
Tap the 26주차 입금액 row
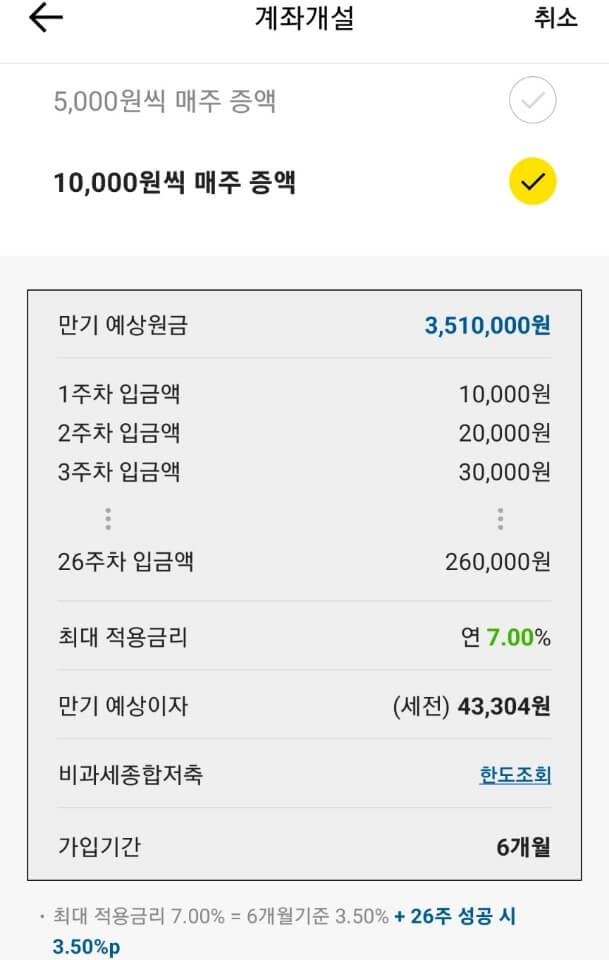point(304,561)
